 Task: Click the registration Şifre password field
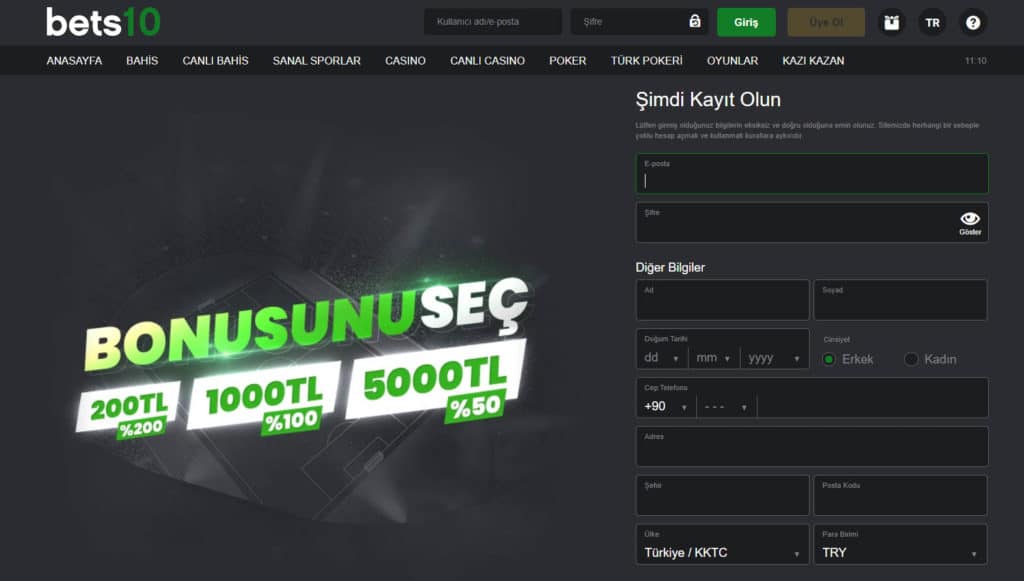812,223
